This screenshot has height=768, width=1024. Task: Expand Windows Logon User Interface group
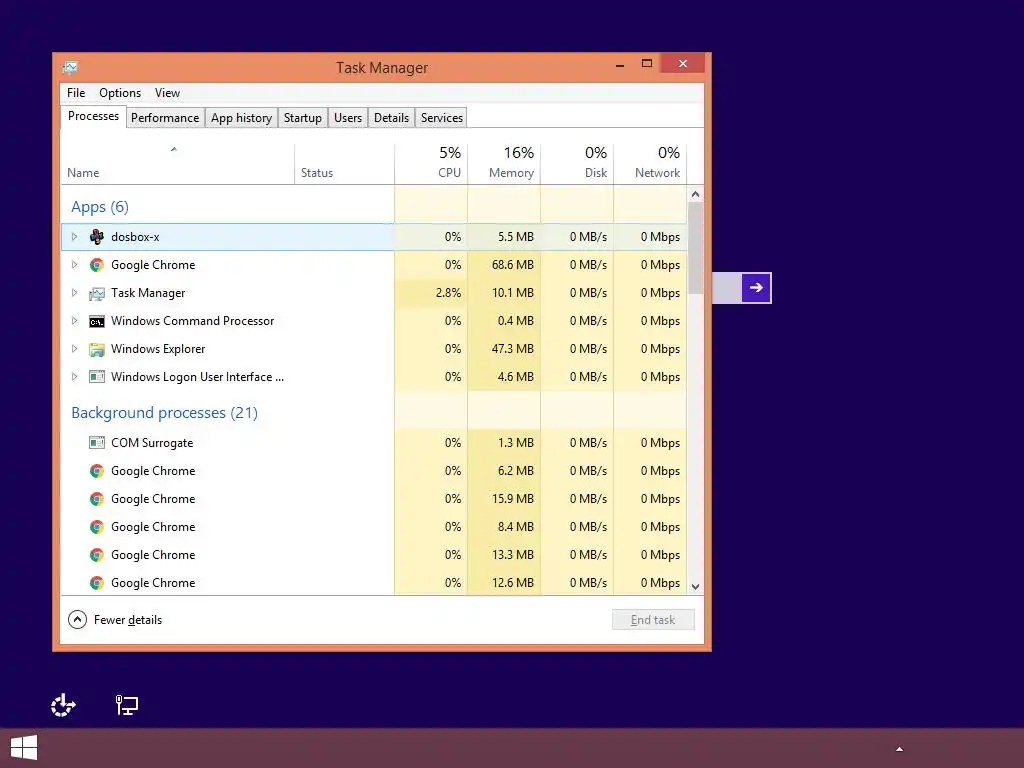[x=74, y=377]
